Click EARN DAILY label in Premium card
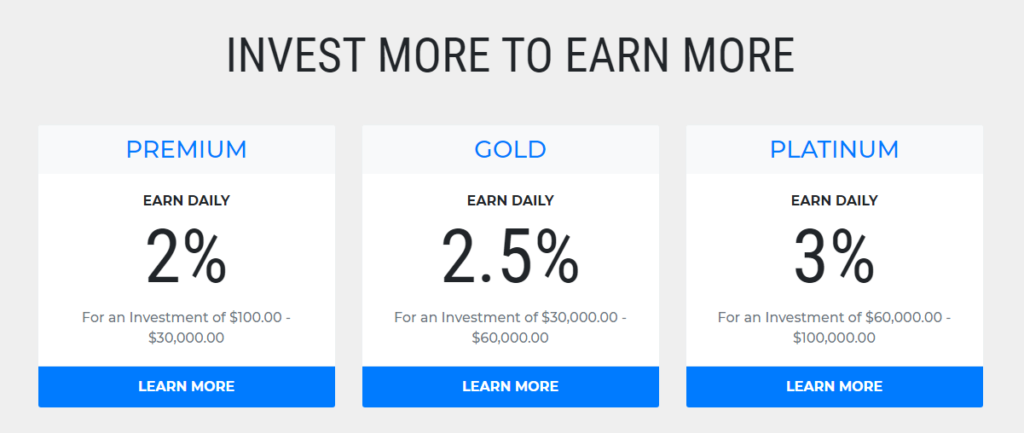1024x433 pixels. (x=186, y=200)
